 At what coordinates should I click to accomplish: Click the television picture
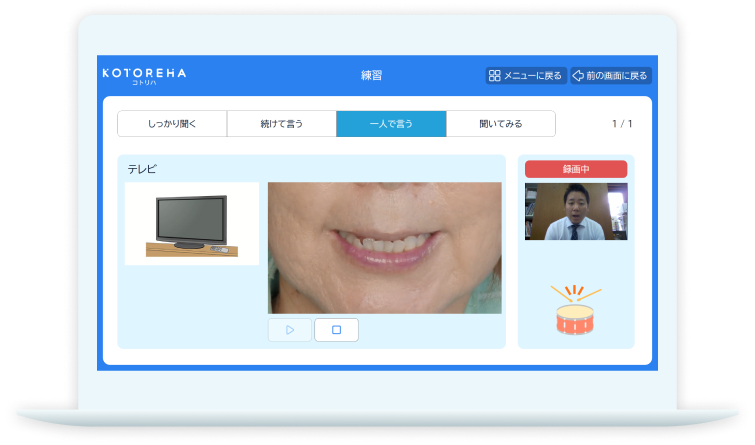pos(192,224)
